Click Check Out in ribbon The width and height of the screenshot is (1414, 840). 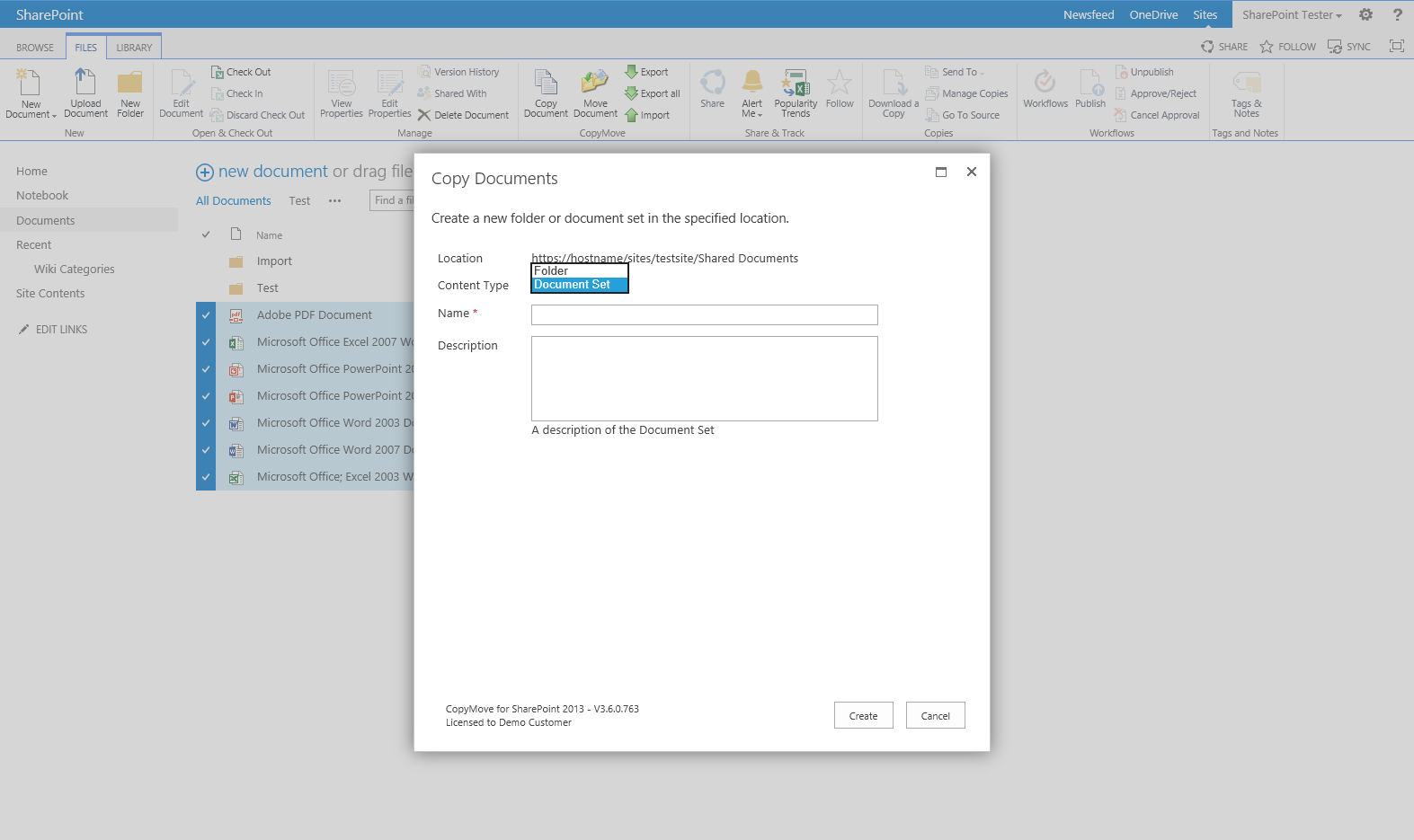[x=241, y=72]
